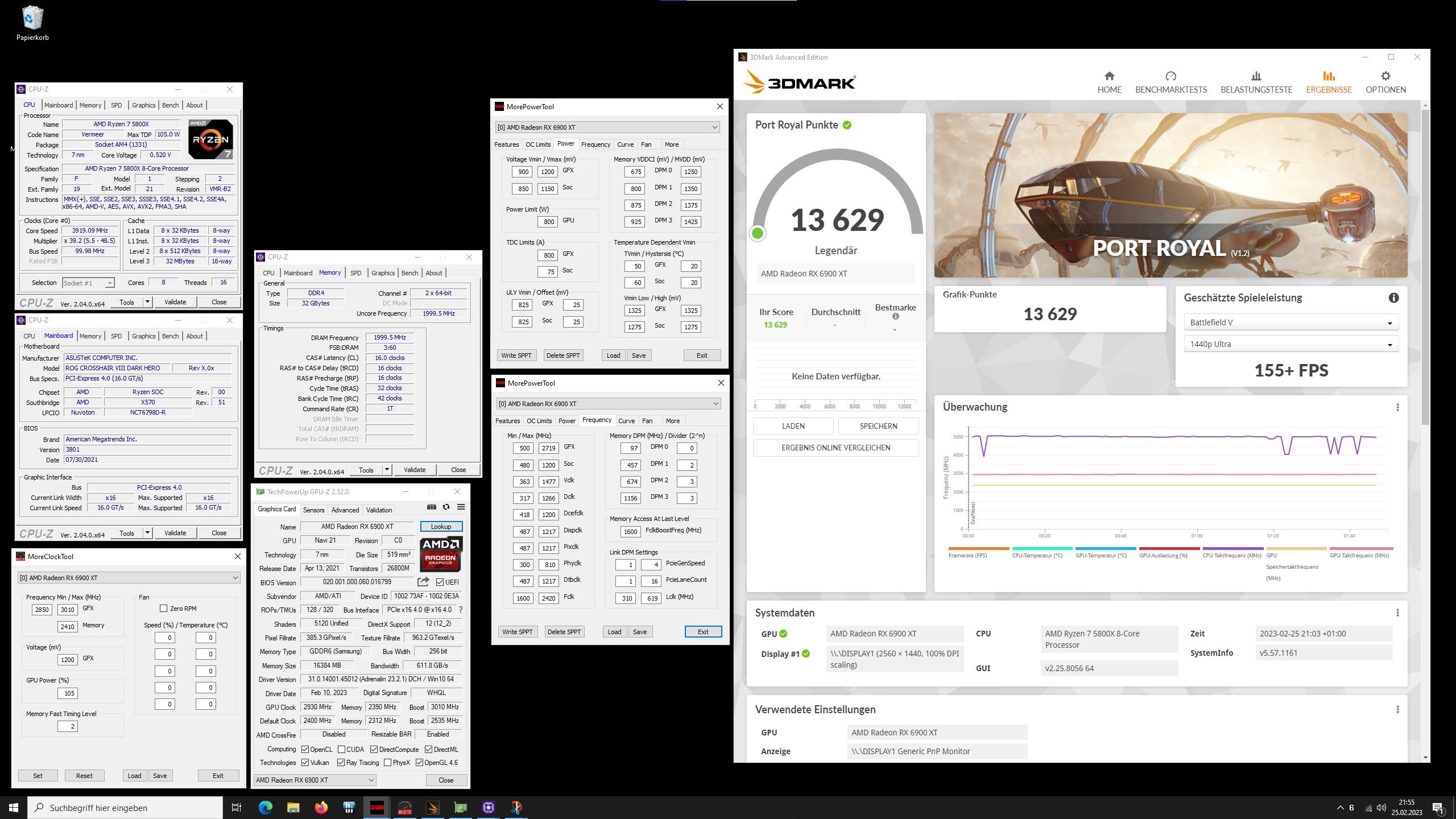1456x819 pixels.
Task: Select SPD tab in CPU-Z Memory window
Action: click(x=355, y=273)
